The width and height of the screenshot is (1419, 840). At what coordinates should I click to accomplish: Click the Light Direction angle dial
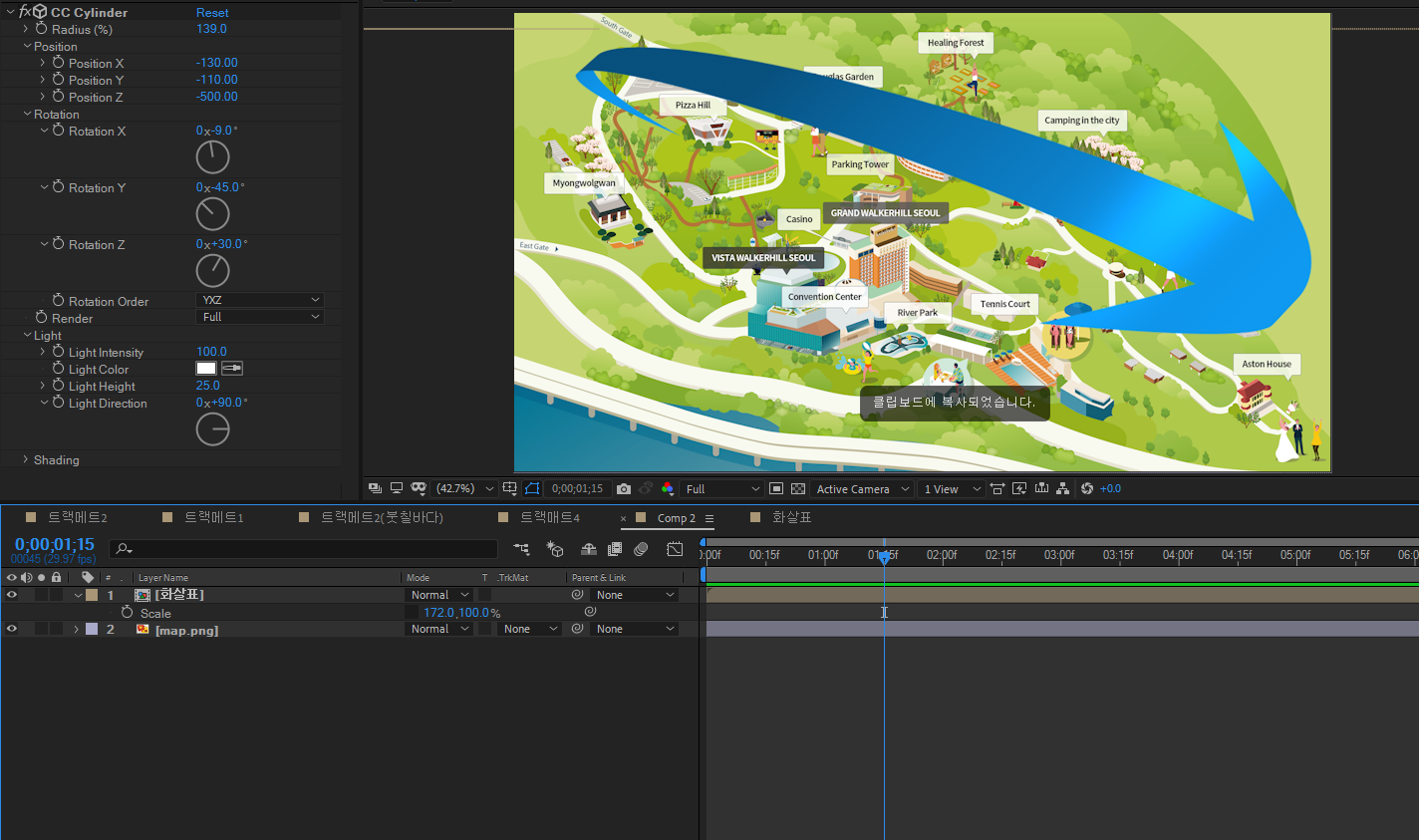tap(212, 429)
